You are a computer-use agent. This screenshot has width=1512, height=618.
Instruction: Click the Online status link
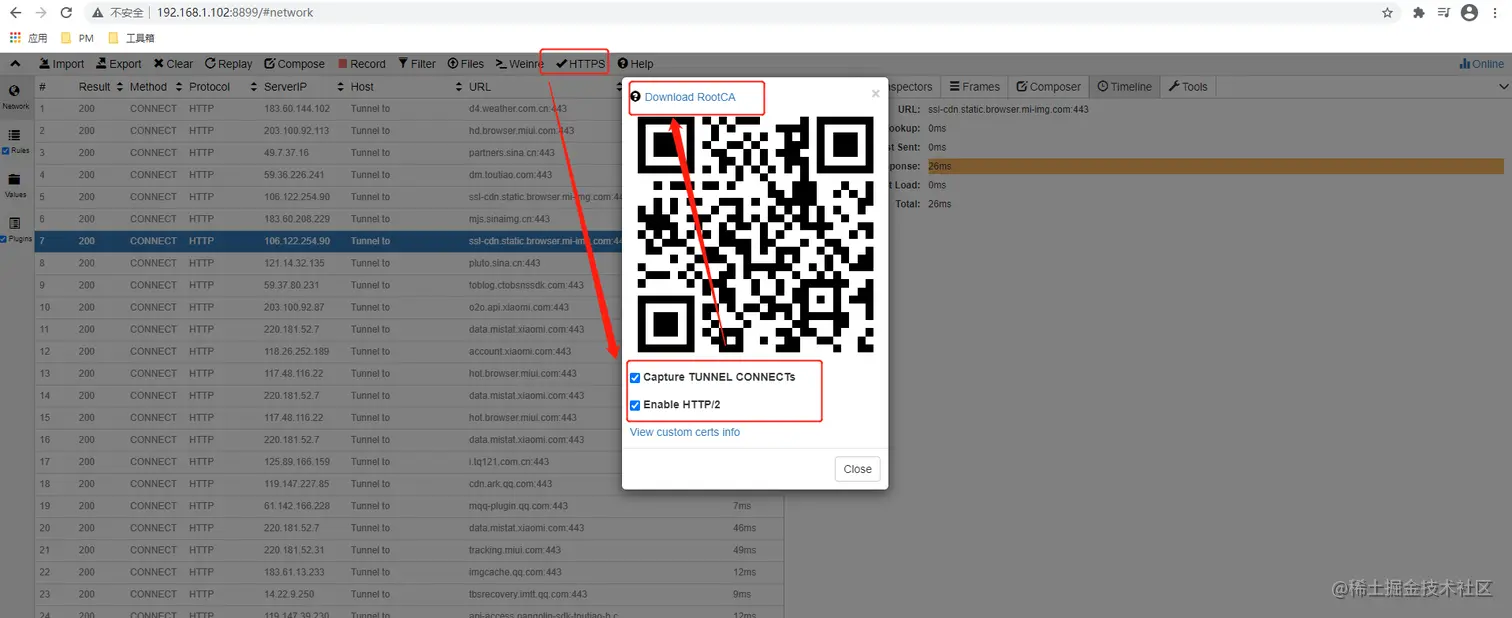coord(1481,63)
